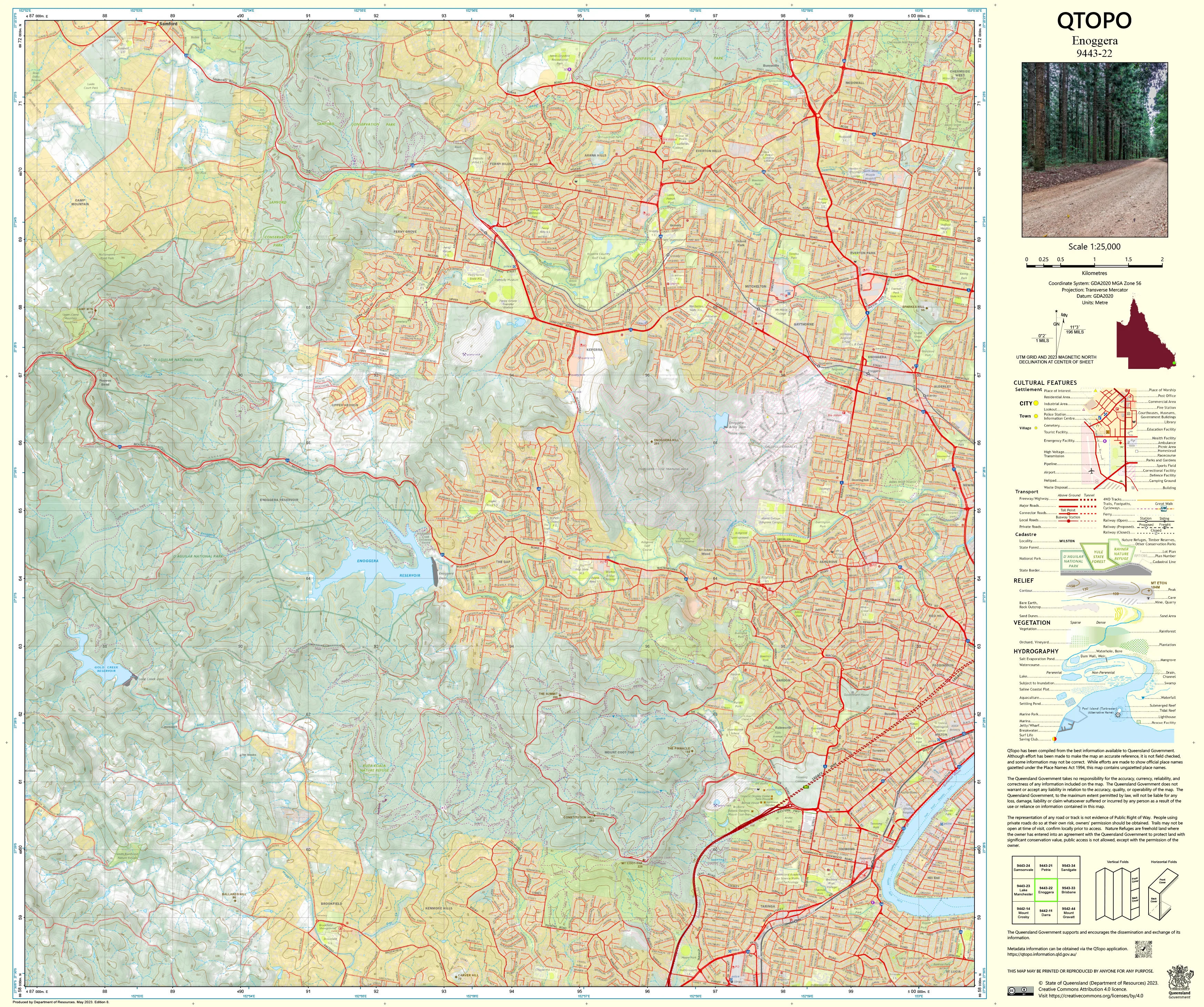Select the 9443-23 Lake Manchester index cell
The height and width of the screenshot is (1007, 1204).
tap(1023, 890)
